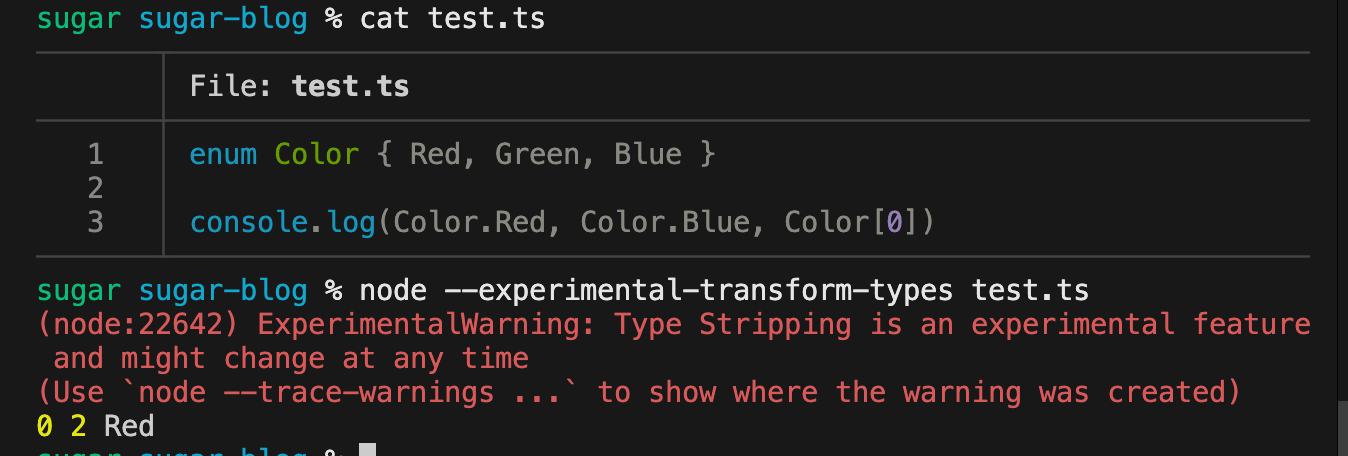This screenshot has width=1348, height=456.
Task: Click the purple 0 index in Color[0]
Action: coord(894,222)
